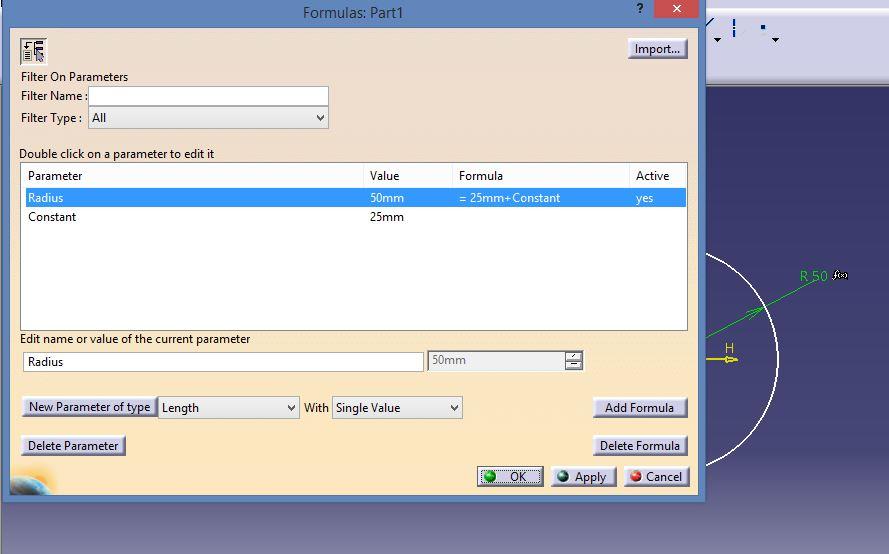This screenshot has height=554, width=889.
Task: Click the 'yes' active cell
Action: (x=645, y=198)
